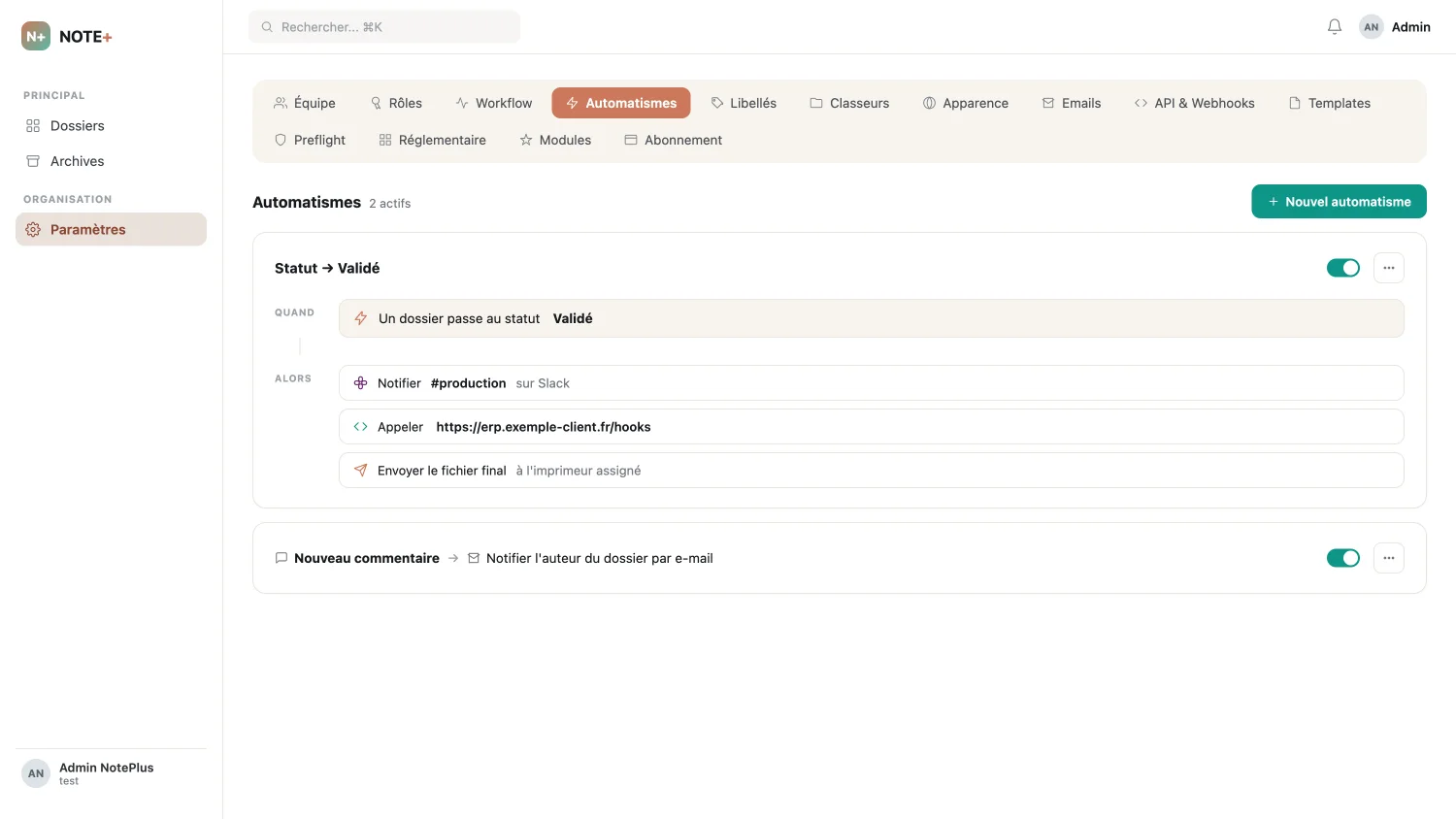Open the Classeurs tab
The width and height of the screenshot is (1456, 819).
[x=849, y=103]
